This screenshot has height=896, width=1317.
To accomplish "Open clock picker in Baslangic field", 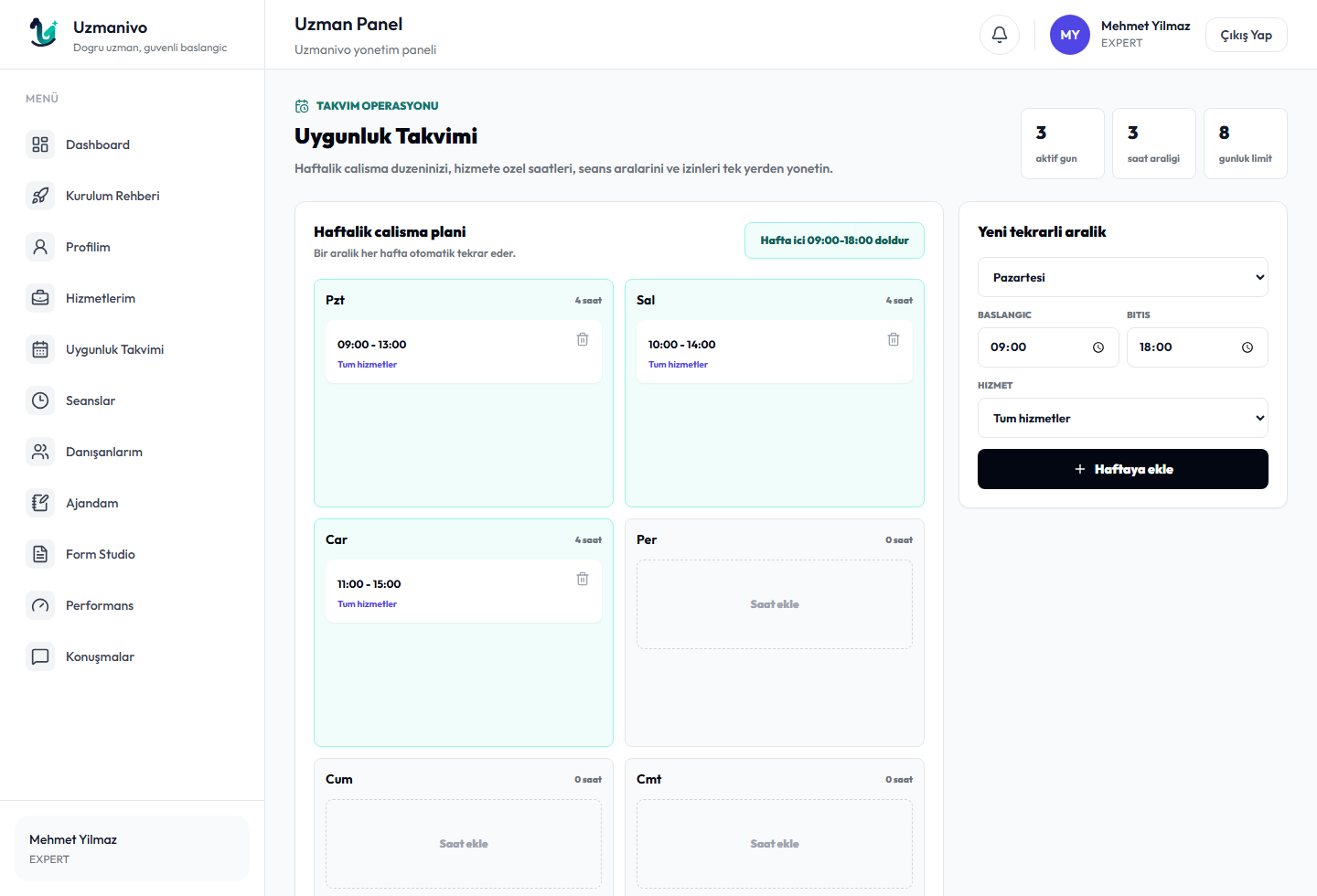I will click(x=1098, y=347).
